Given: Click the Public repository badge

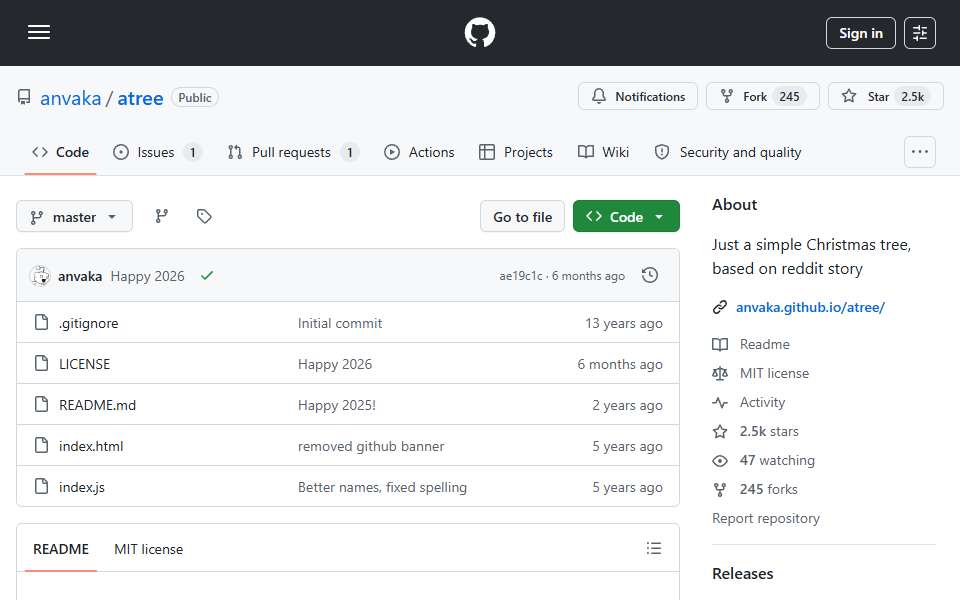Looking at the screenshot, I should (195, 97).
